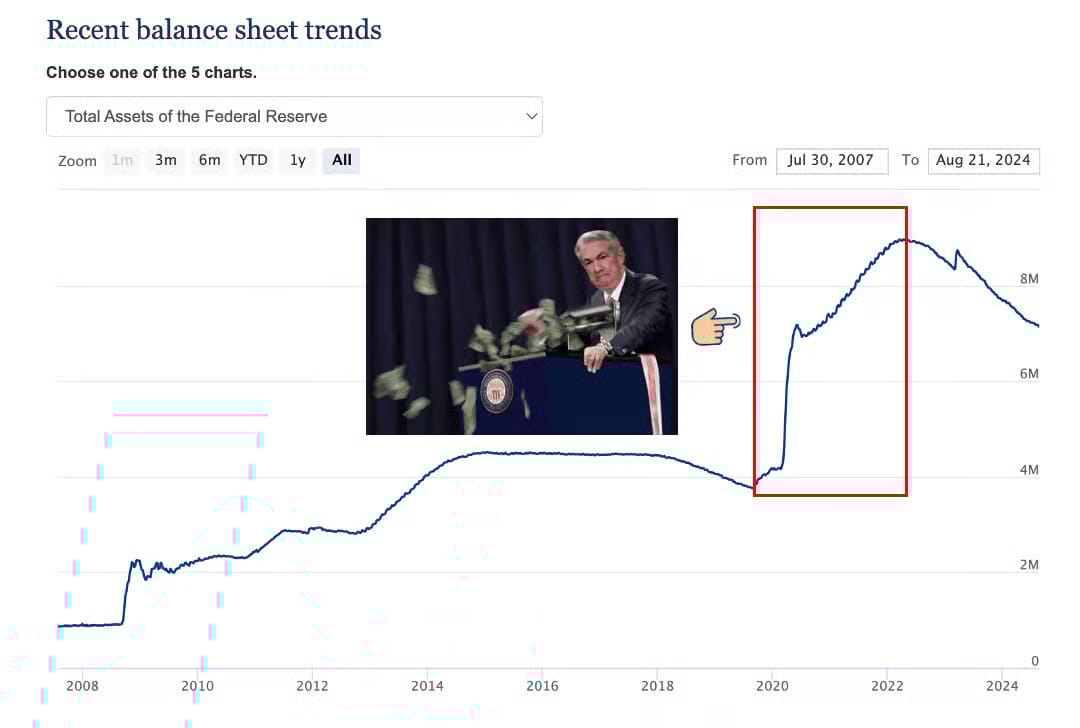
Task: Open the Total Assets chart dropdown
Action: (294, 116)
